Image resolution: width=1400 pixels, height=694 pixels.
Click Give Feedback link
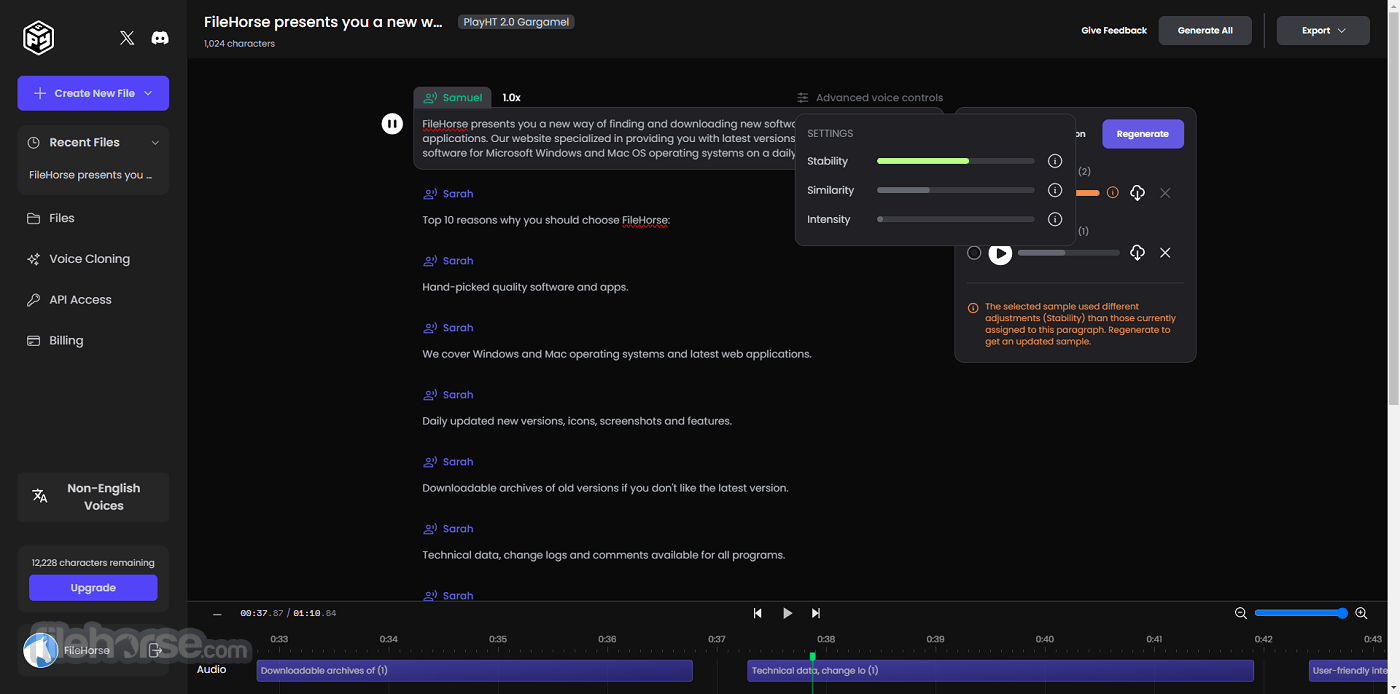(1114, 31)
